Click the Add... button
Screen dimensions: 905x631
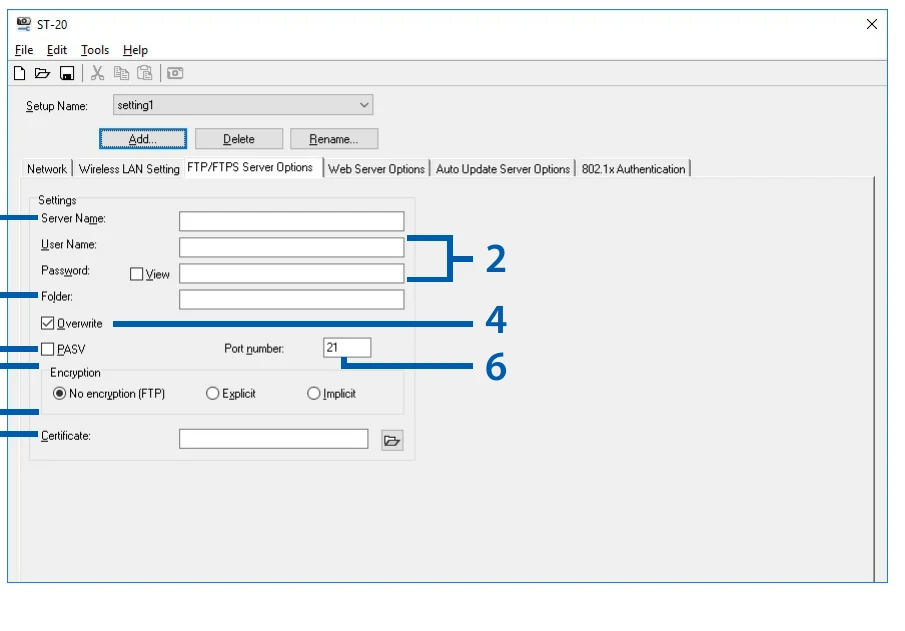[x=143, y=139]
